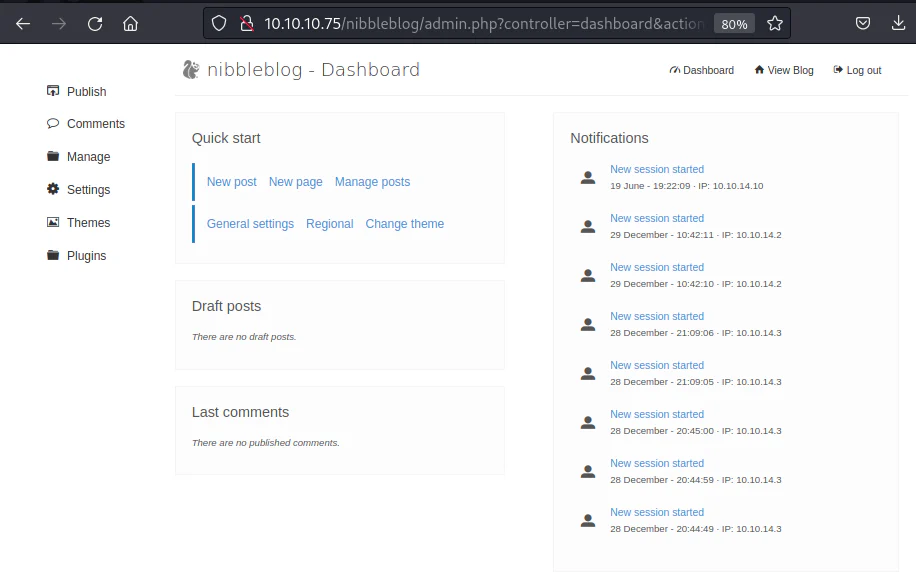The height and width of the screenshot is (587, 916).
Task: Click the Settings gear icon
Action: pyautogui.click(x=53, y=189)
